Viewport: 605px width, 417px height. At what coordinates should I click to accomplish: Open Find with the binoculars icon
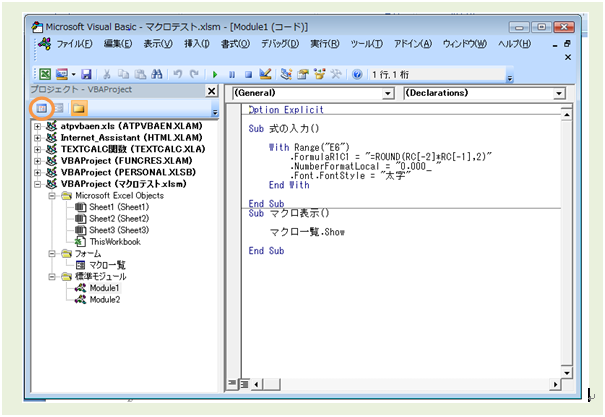pos(157,74)
